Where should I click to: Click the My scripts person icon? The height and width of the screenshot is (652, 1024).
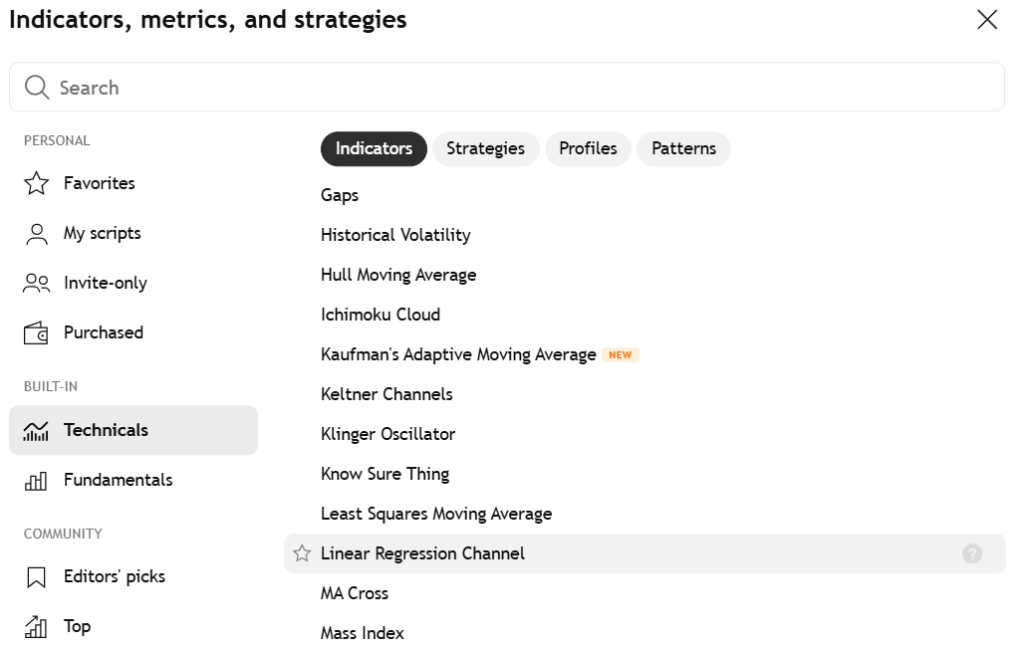click(37, 233)
